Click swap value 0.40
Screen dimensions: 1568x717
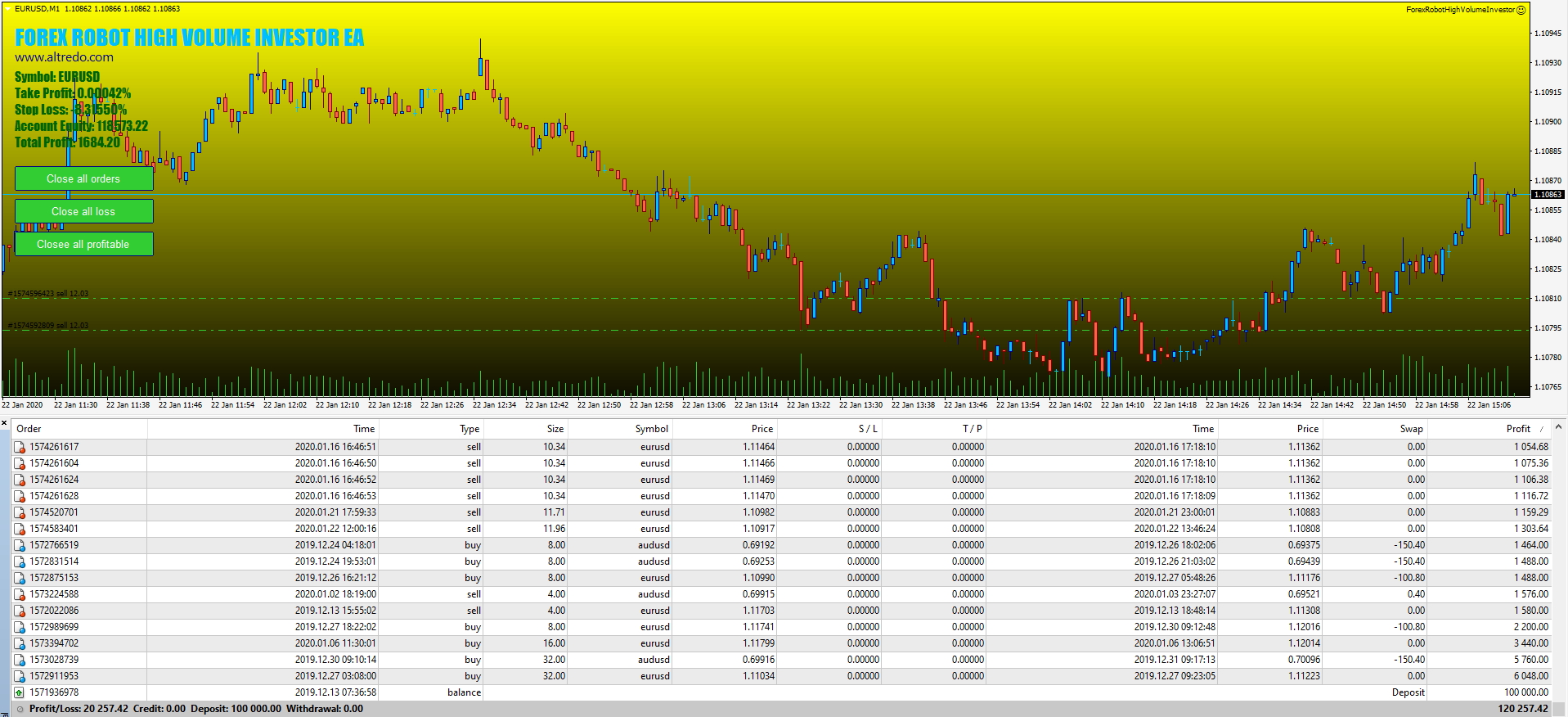(1417, 594)
